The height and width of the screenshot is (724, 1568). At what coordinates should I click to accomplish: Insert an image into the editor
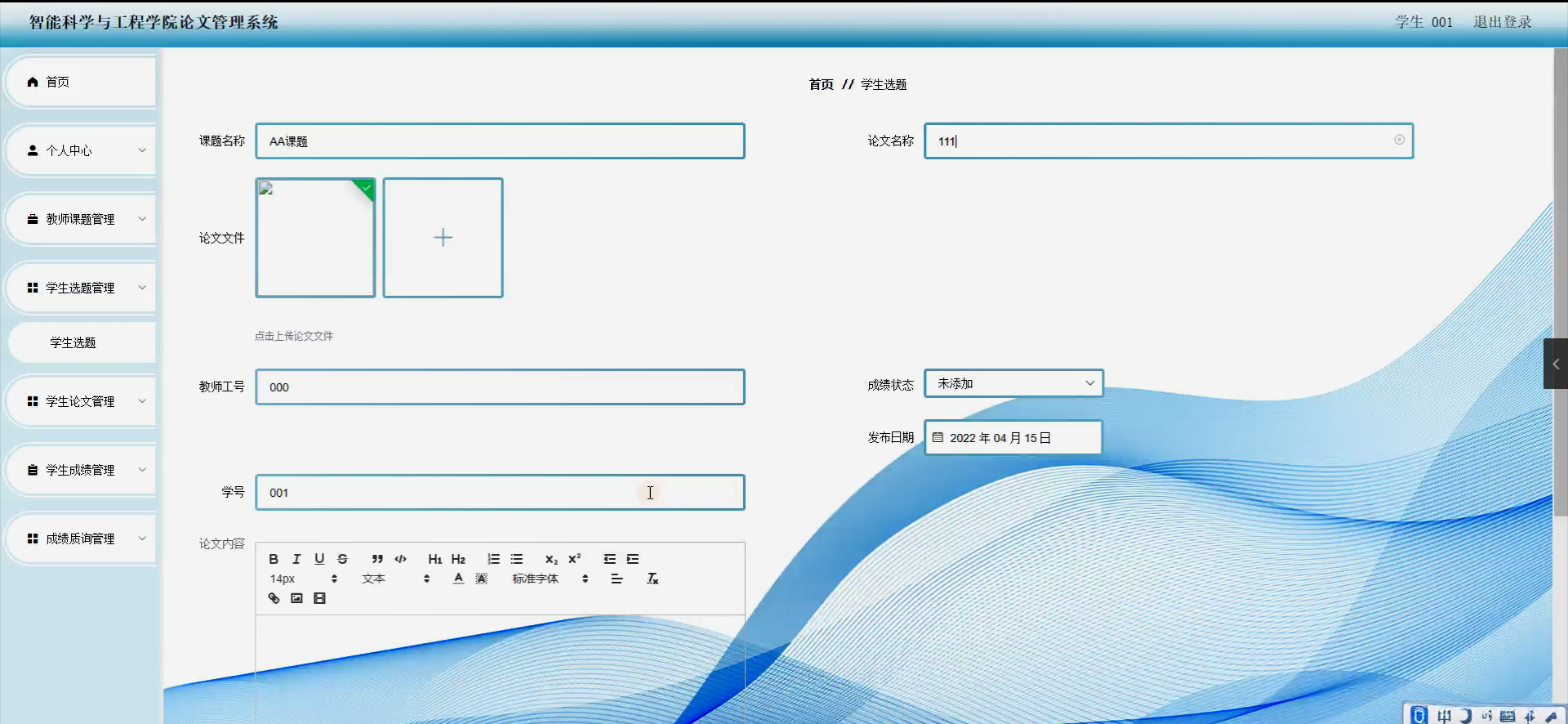[296, 598]
